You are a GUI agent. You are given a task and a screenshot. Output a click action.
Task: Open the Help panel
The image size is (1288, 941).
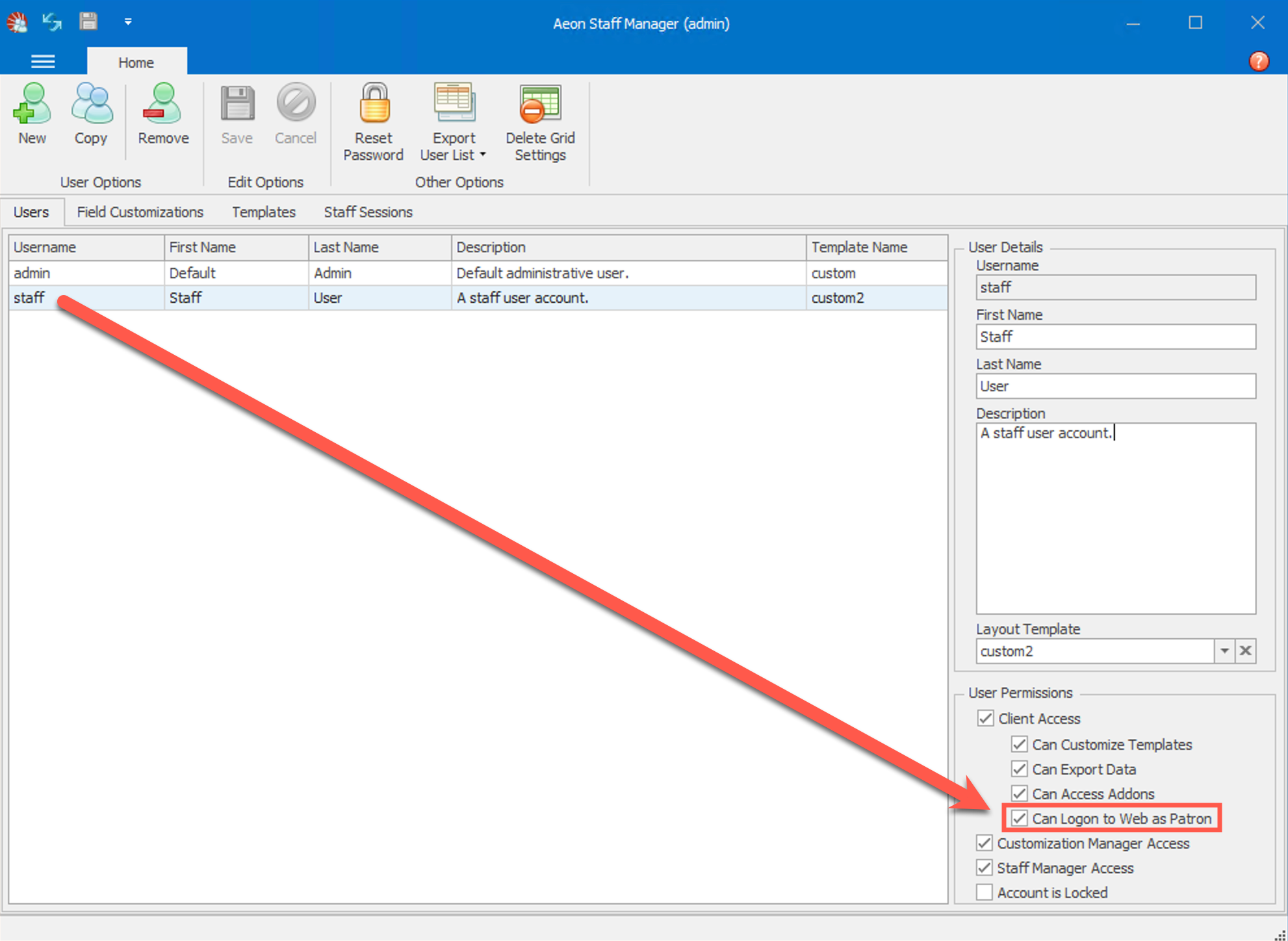tap(1259, 60)
